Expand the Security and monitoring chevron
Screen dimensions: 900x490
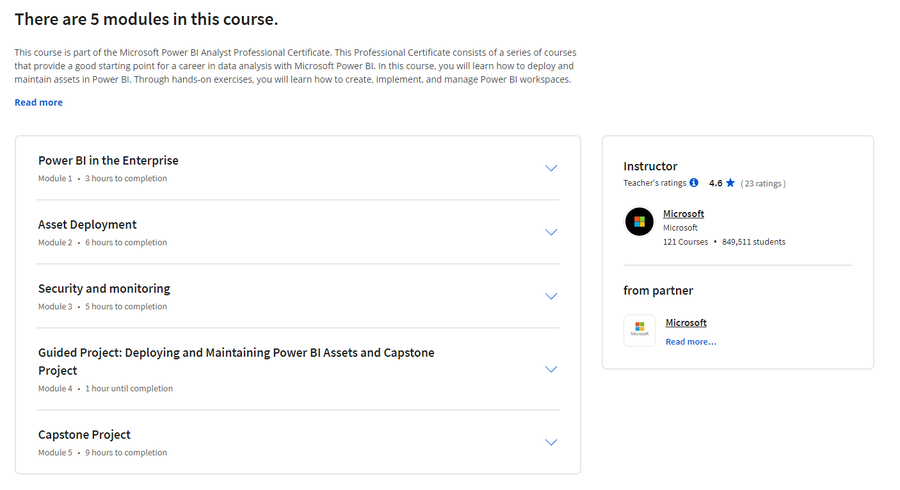(x=551, y=297)
